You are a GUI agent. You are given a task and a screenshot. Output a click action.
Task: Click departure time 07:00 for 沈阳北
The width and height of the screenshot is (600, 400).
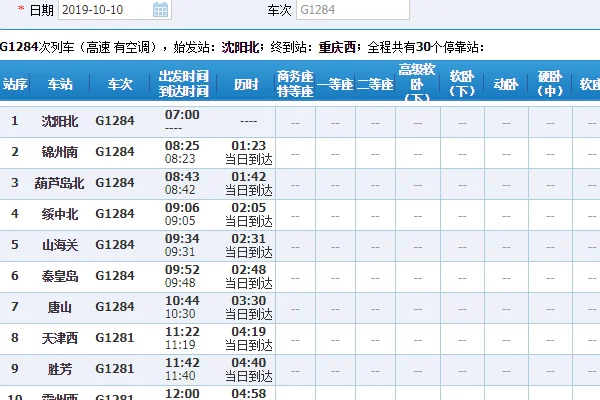182,114
